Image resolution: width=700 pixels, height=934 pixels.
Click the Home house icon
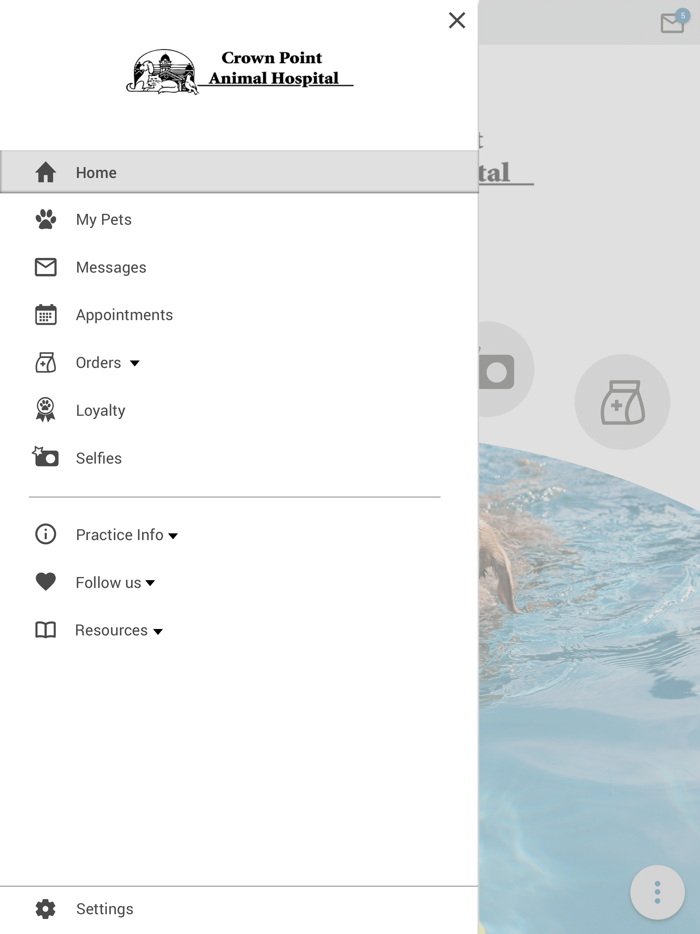click(46, 172)
